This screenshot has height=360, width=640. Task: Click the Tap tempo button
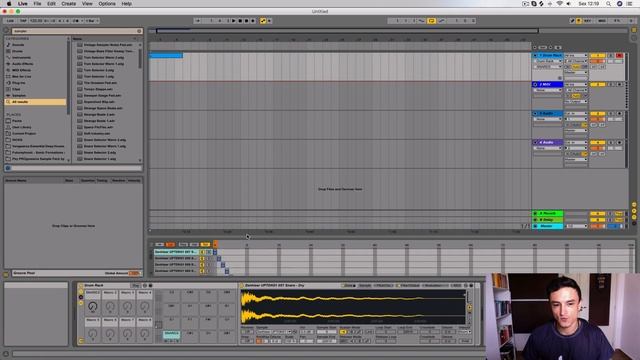(23, 21)
